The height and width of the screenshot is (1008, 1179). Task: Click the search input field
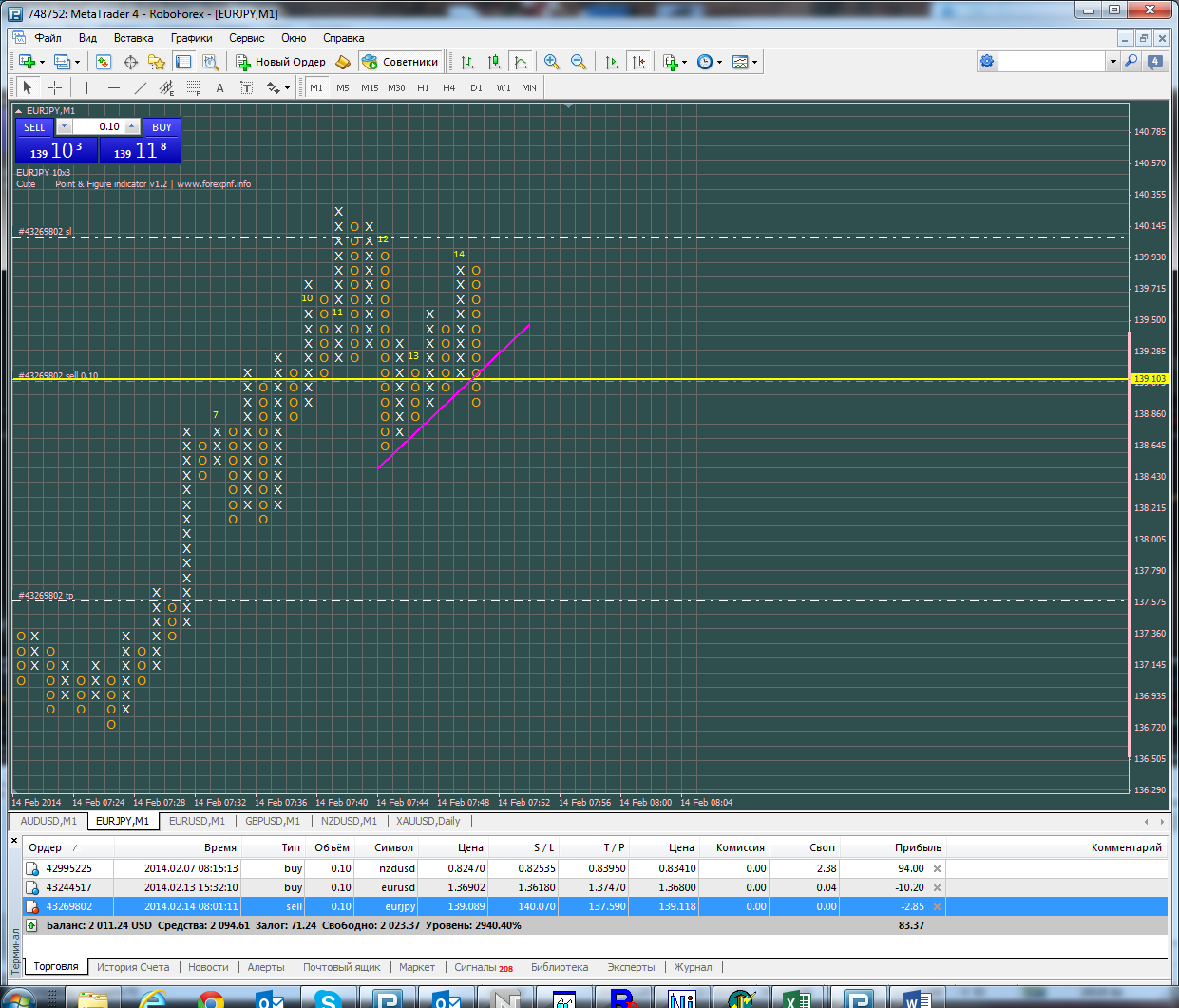point(1053,61)
